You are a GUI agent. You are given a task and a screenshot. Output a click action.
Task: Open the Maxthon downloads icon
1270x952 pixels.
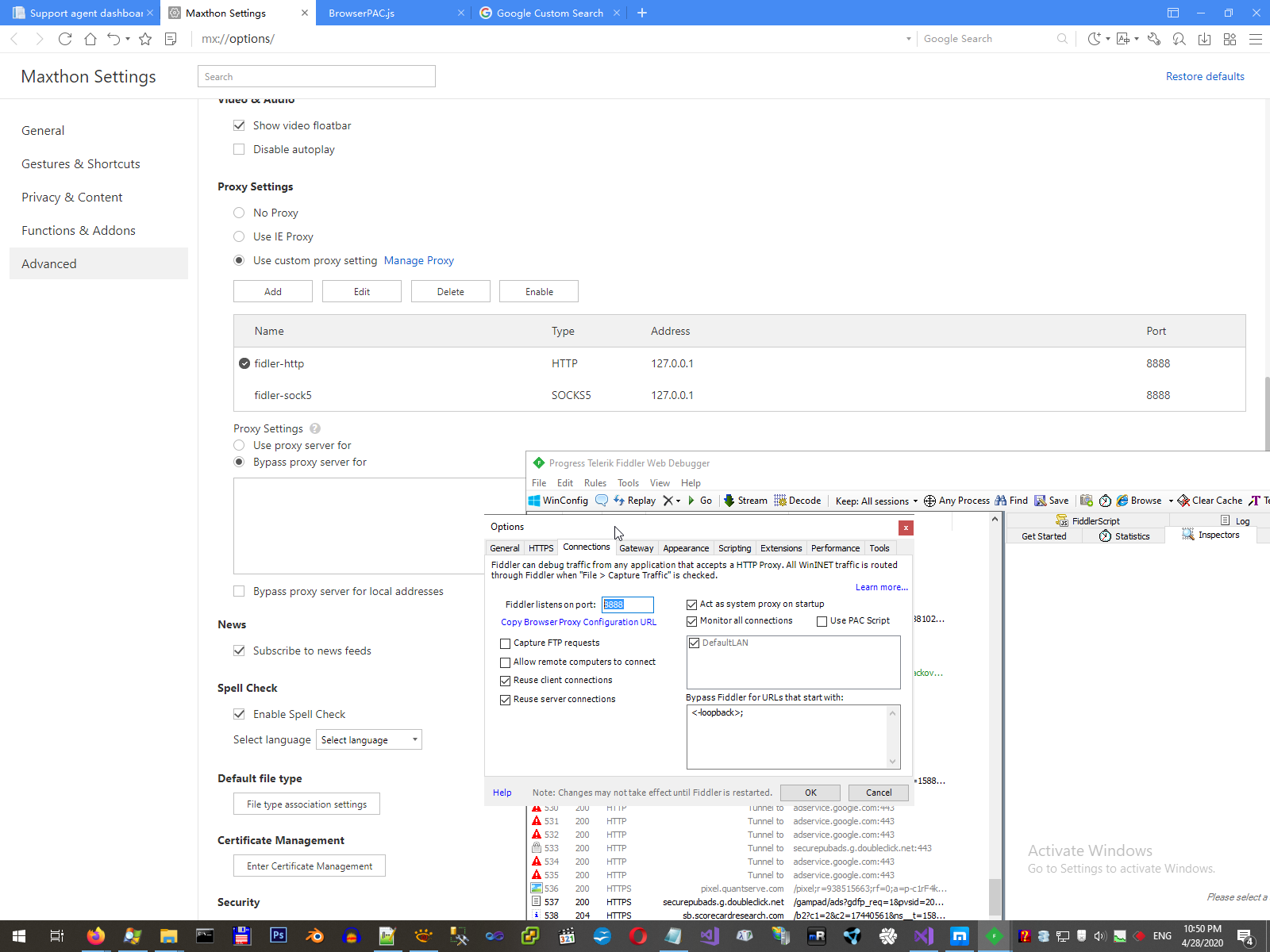coord(1204,39)
